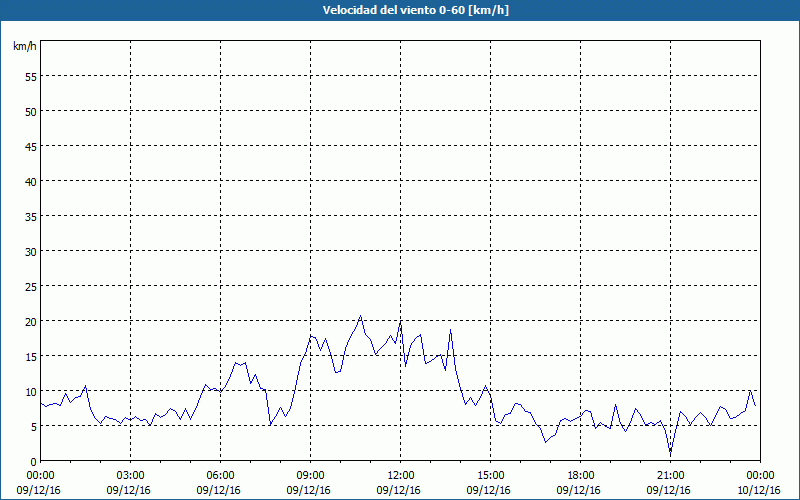This screenshot has height=500, width=800.
Task: Click the y-axis value 50
Action: (x=31, y=112)
